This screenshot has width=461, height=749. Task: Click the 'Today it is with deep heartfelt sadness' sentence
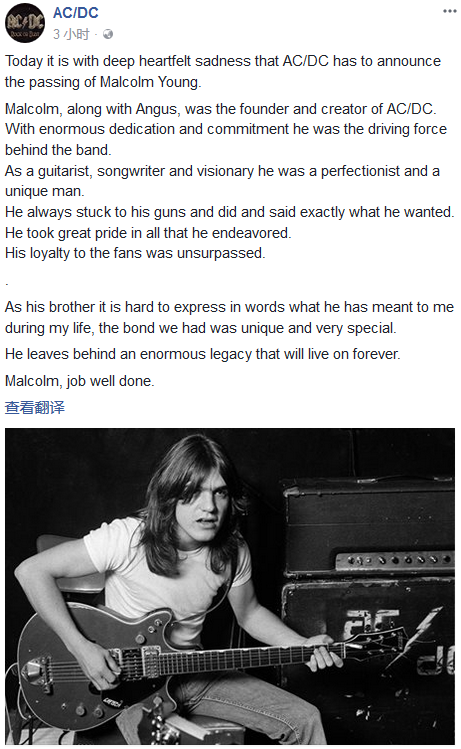tap(223, 71)
